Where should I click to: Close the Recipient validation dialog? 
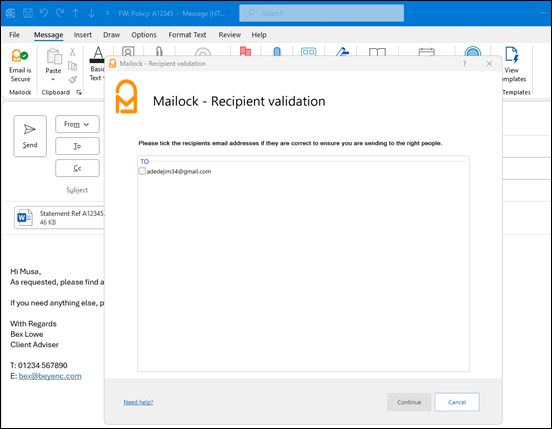(489, 64)
